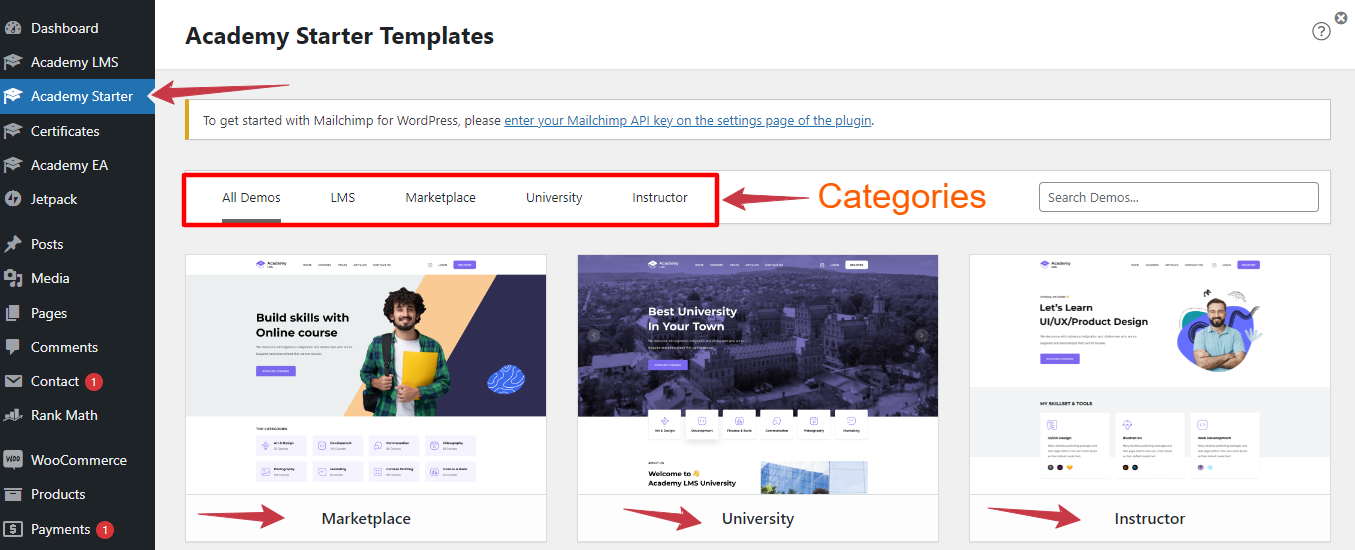Click into the Search Demos field
This screenshot has width=1355, height=550.
tap(1179, 197)
